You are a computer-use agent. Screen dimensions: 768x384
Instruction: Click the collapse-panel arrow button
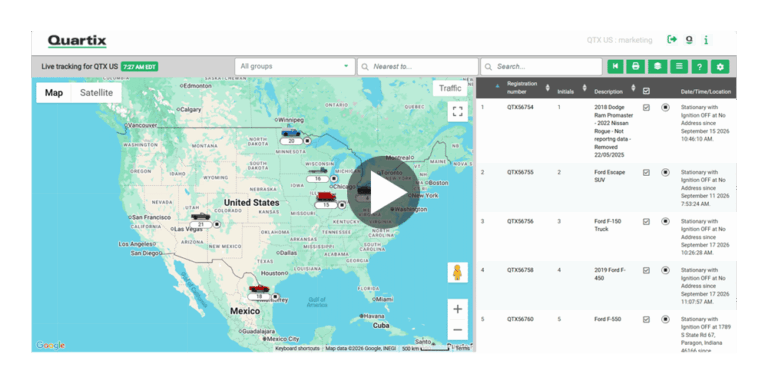point(615,67)
